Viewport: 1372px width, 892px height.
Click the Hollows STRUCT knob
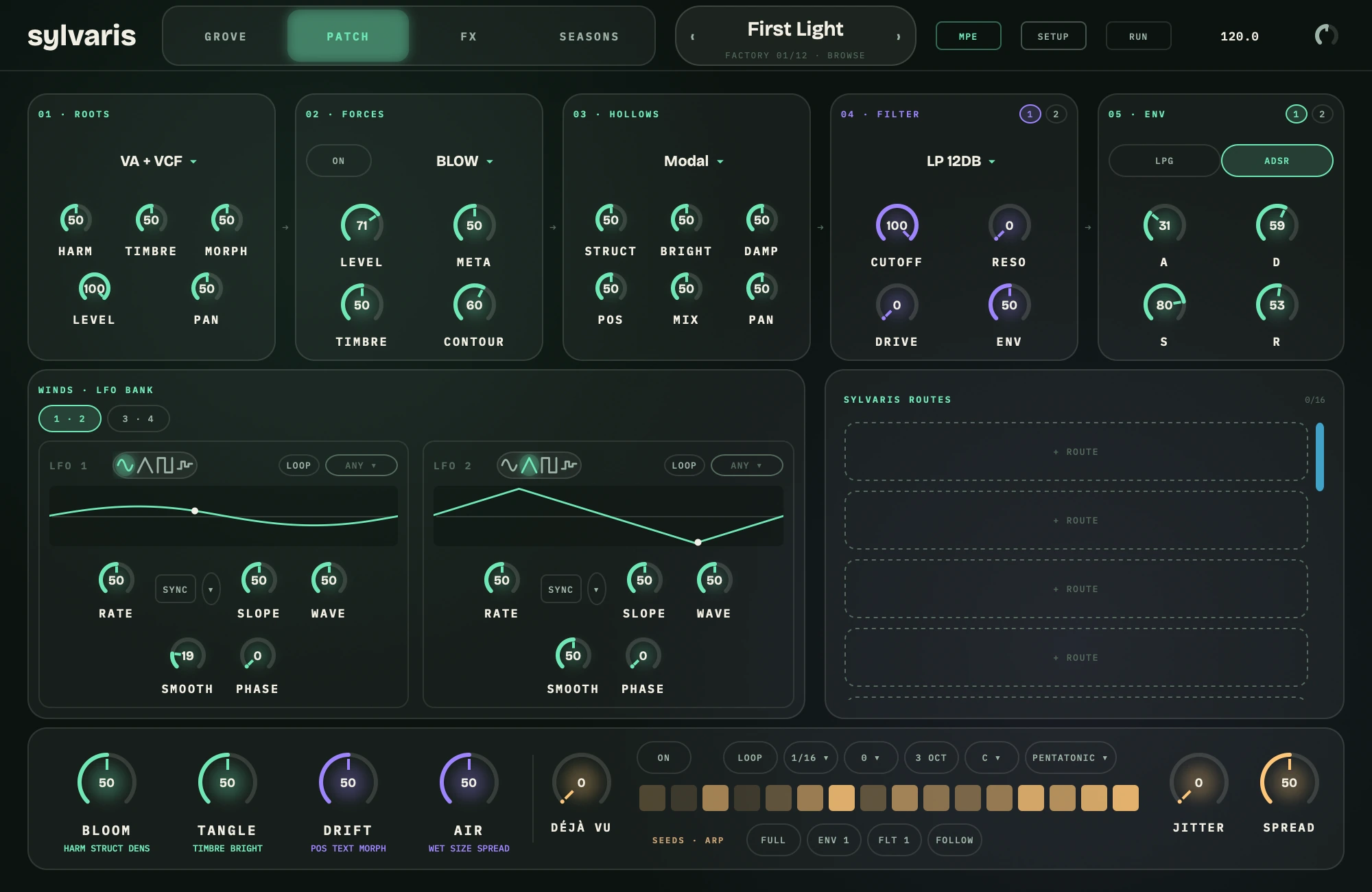611,220
